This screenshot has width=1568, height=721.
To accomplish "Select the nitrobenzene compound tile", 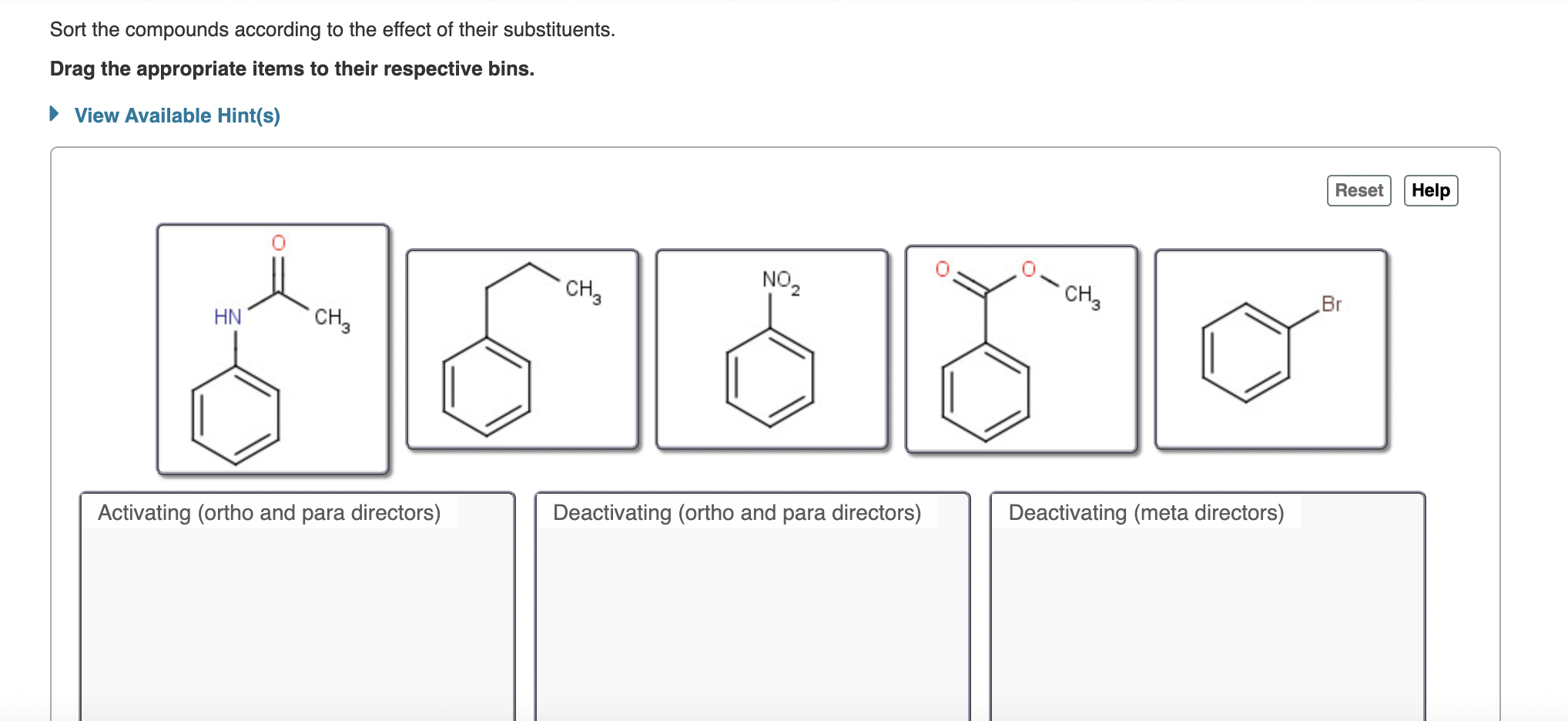I will click(771, 348).
